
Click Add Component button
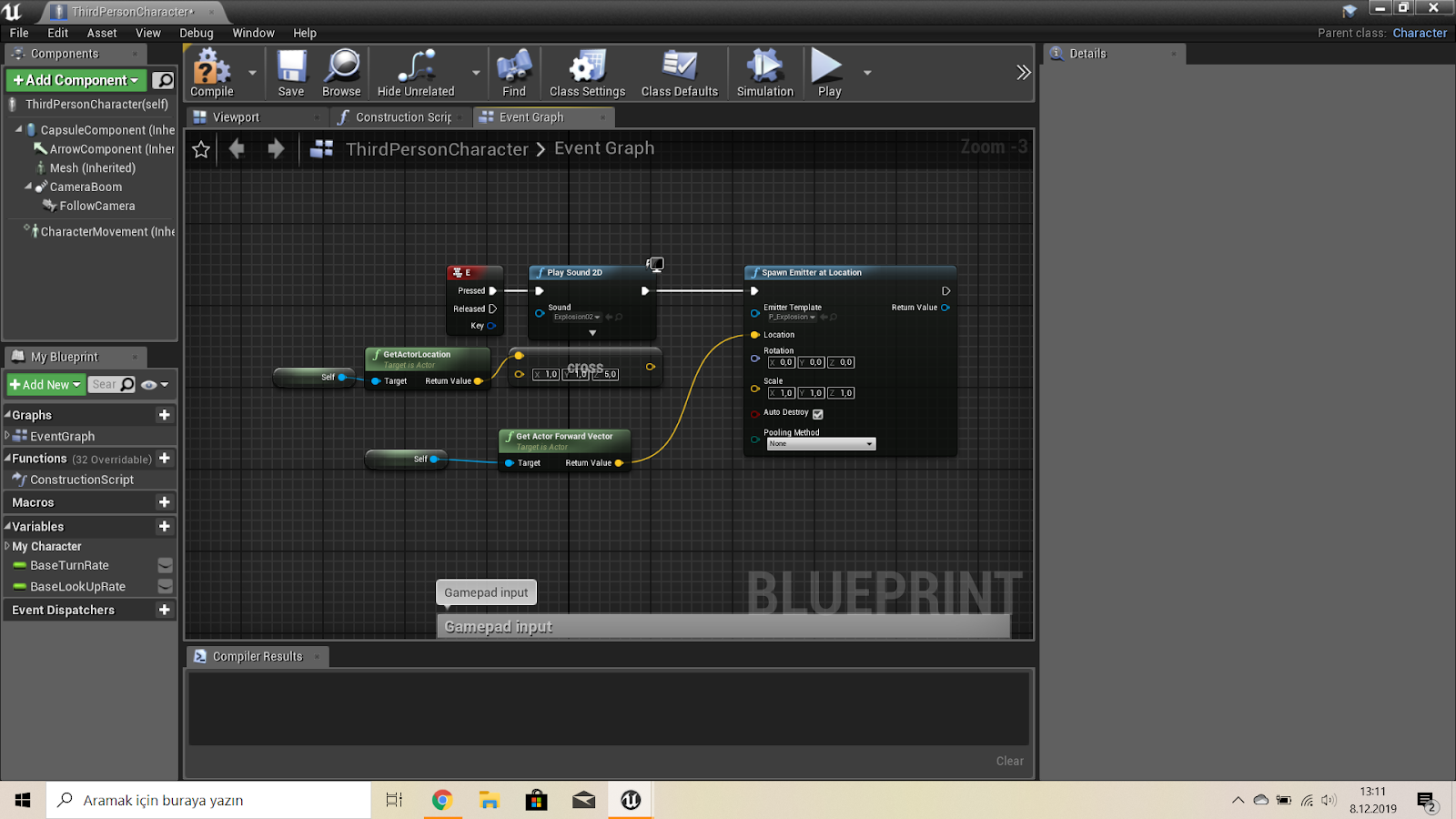click(76, 80)
